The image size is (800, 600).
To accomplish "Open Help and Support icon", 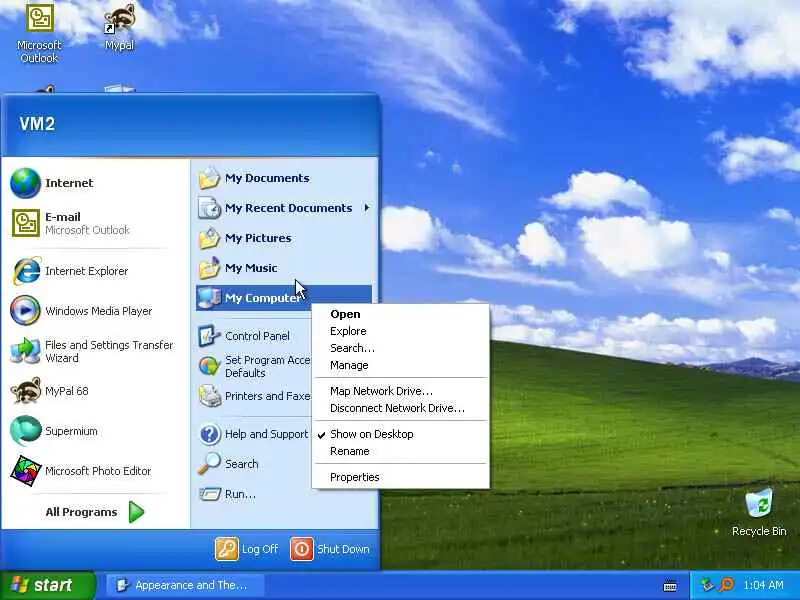I will 209,434.
